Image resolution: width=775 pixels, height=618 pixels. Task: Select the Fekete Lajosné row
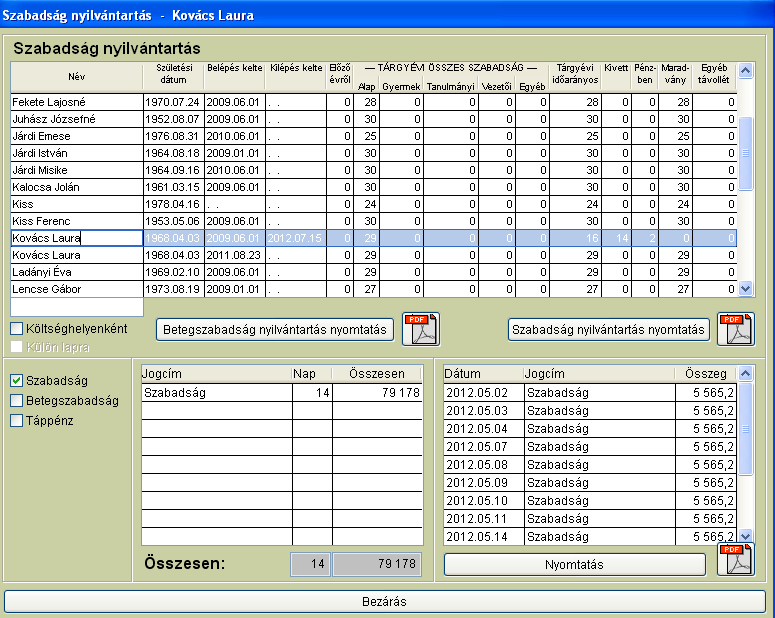tap(374, 102)
